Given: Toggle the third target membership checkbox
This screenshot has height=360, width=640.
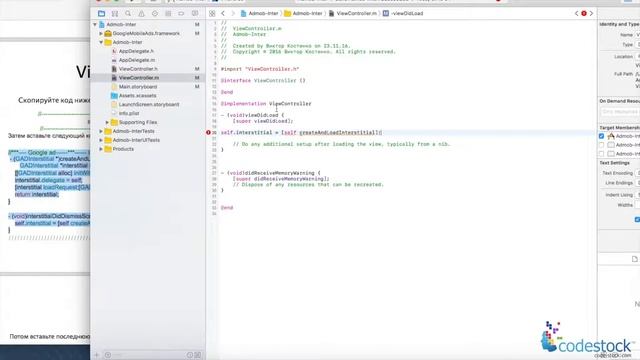Looking at the screenshot, I should coord(601,154).
